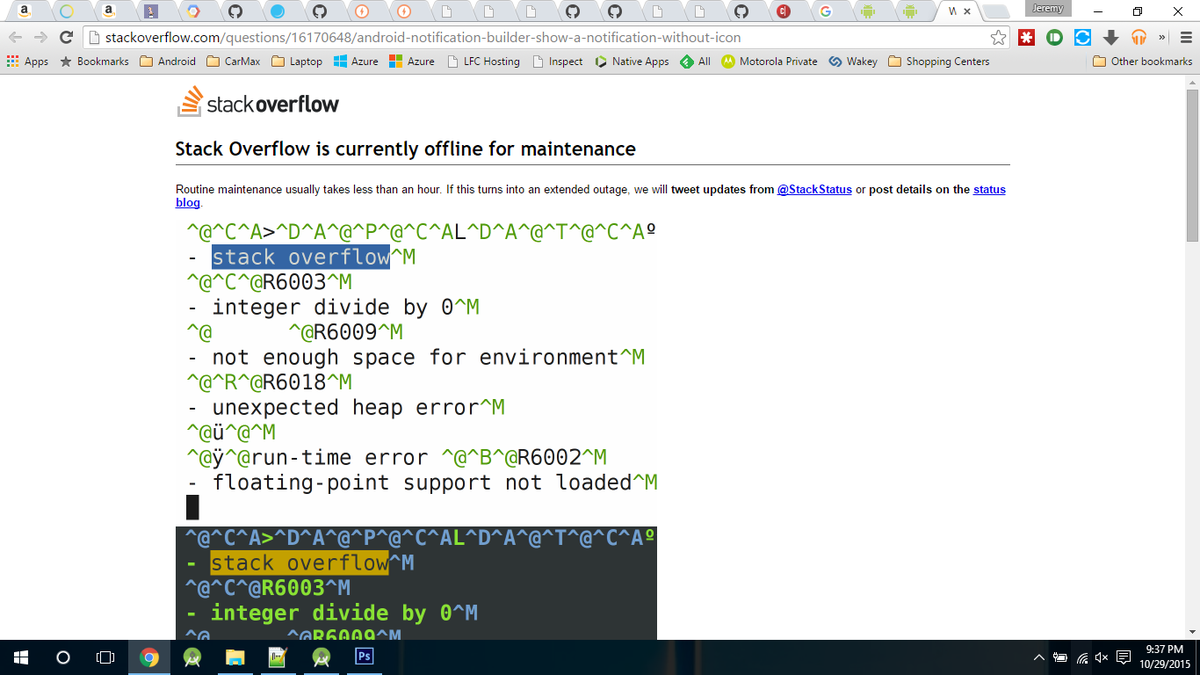Click the scrollbar down arrow

[1191, 632]
